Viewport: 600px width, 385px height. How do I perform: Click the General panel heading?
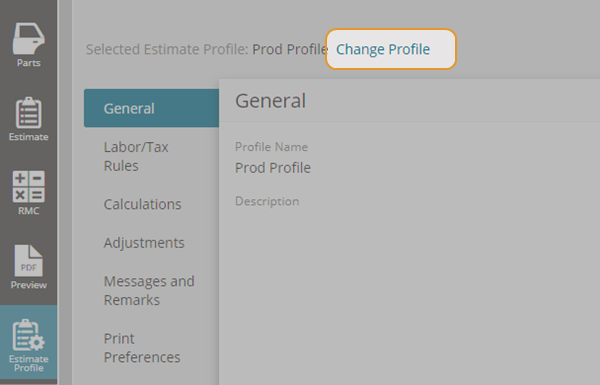point(271,101)
